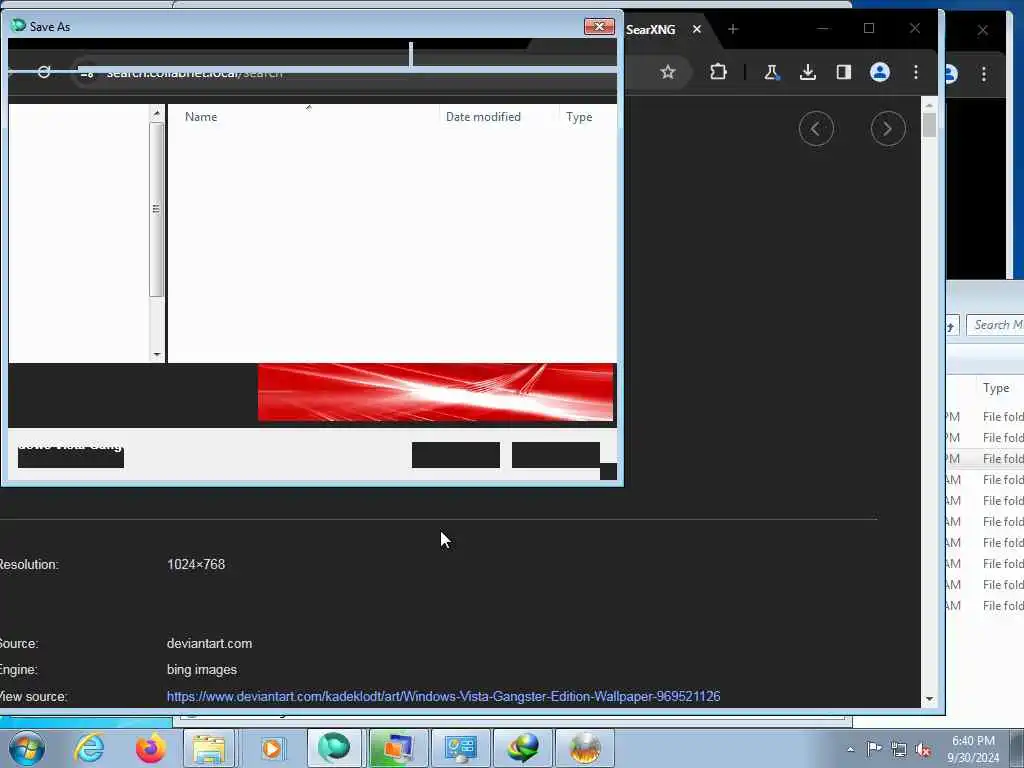The width and height of the screenshot is (1024, 768).
Task: Bookmark this page with the star
Action: [667, 72]
